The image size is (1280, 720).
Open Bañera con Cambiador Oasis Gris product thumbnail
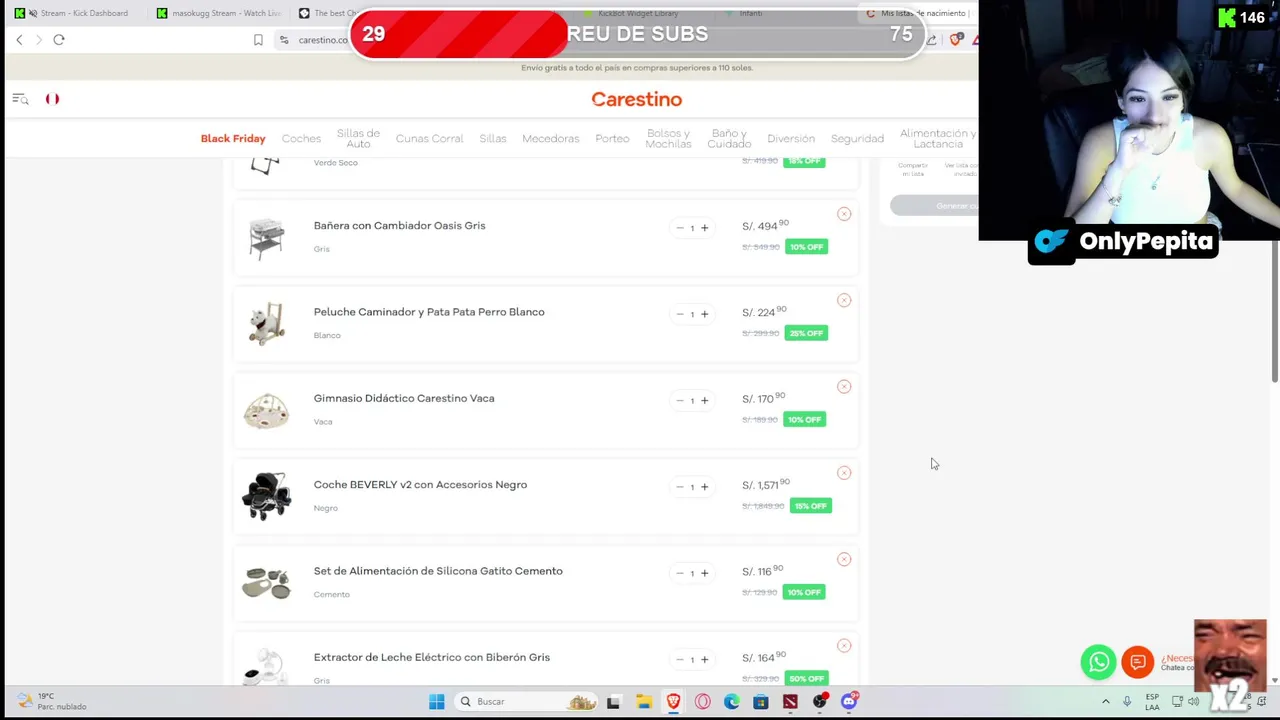point(266,238)
